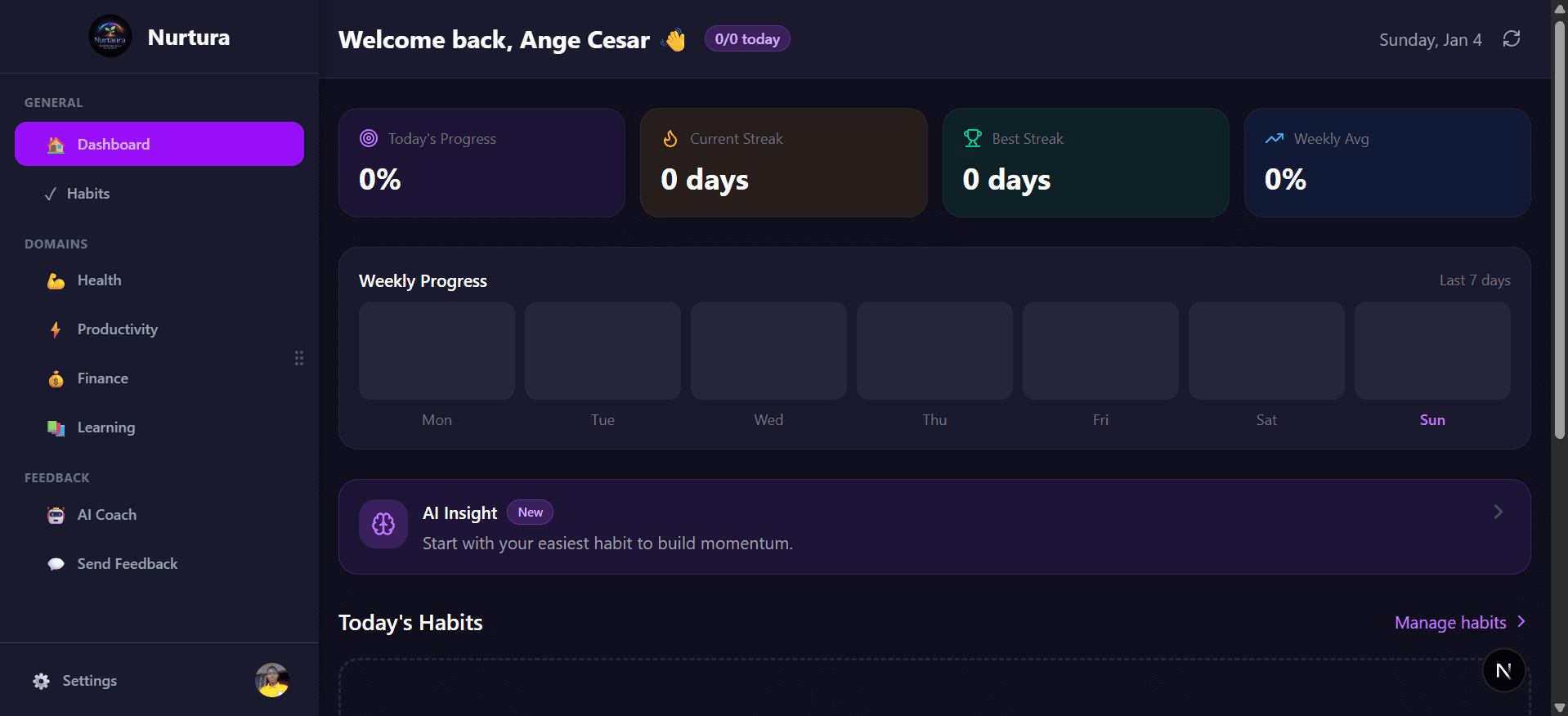Click the Nurtura logo icon
1568x716 pixels.
(x=110, y=37)
